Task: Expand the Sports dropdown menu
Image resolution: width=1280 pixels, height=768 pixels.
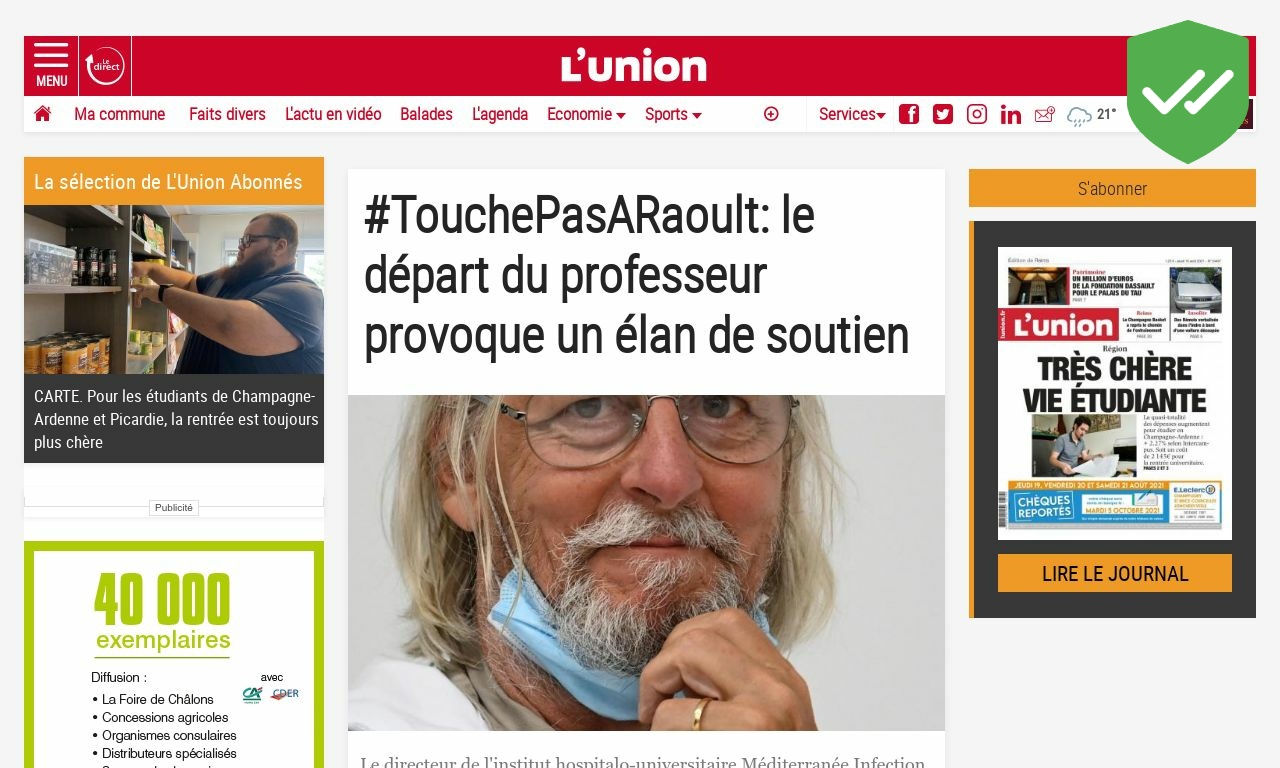Action: coord(673,114)
